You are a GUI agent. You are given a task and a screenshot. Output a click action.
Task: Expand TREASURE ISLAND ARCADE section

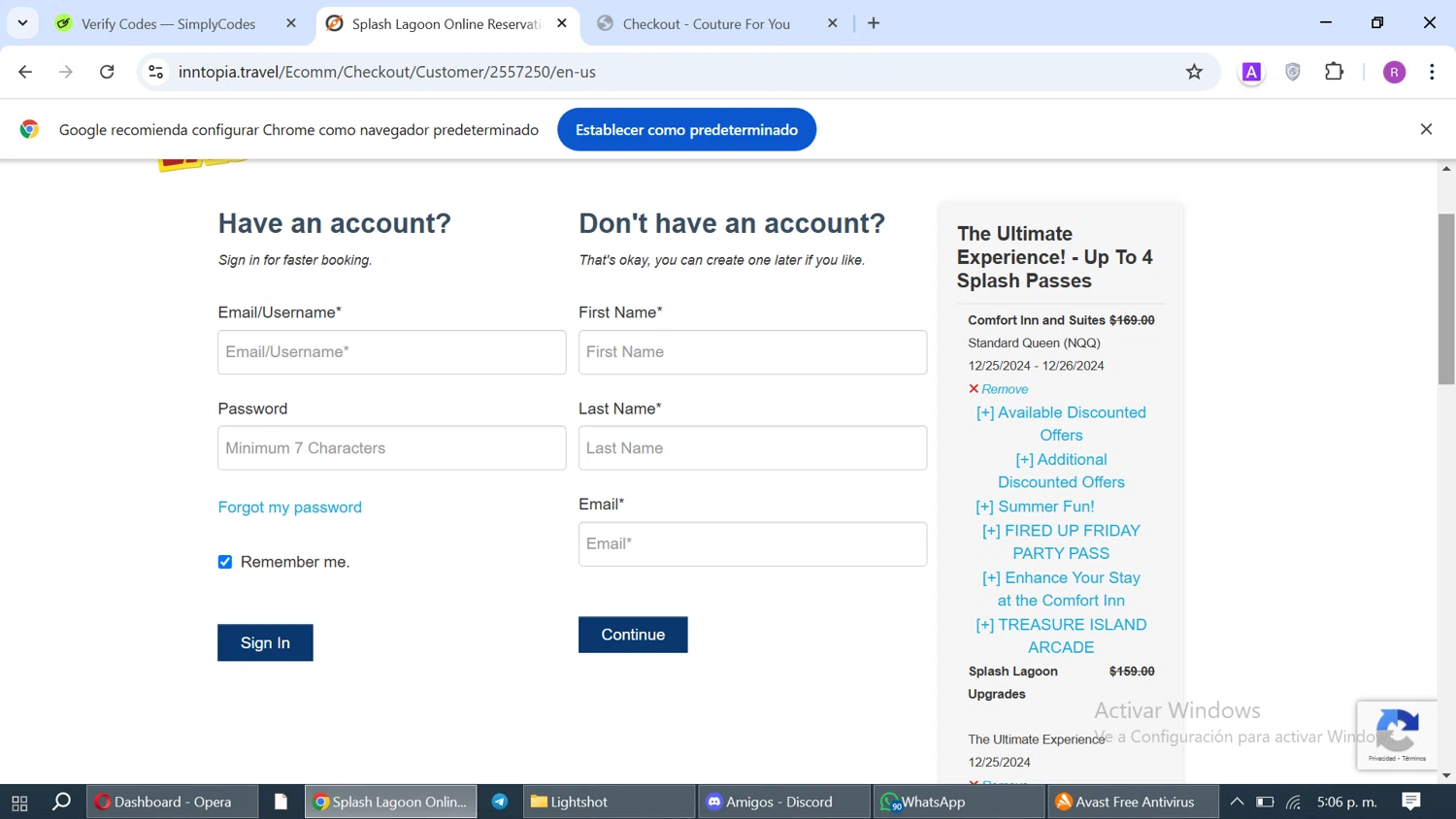click(x=1061, y=636)
